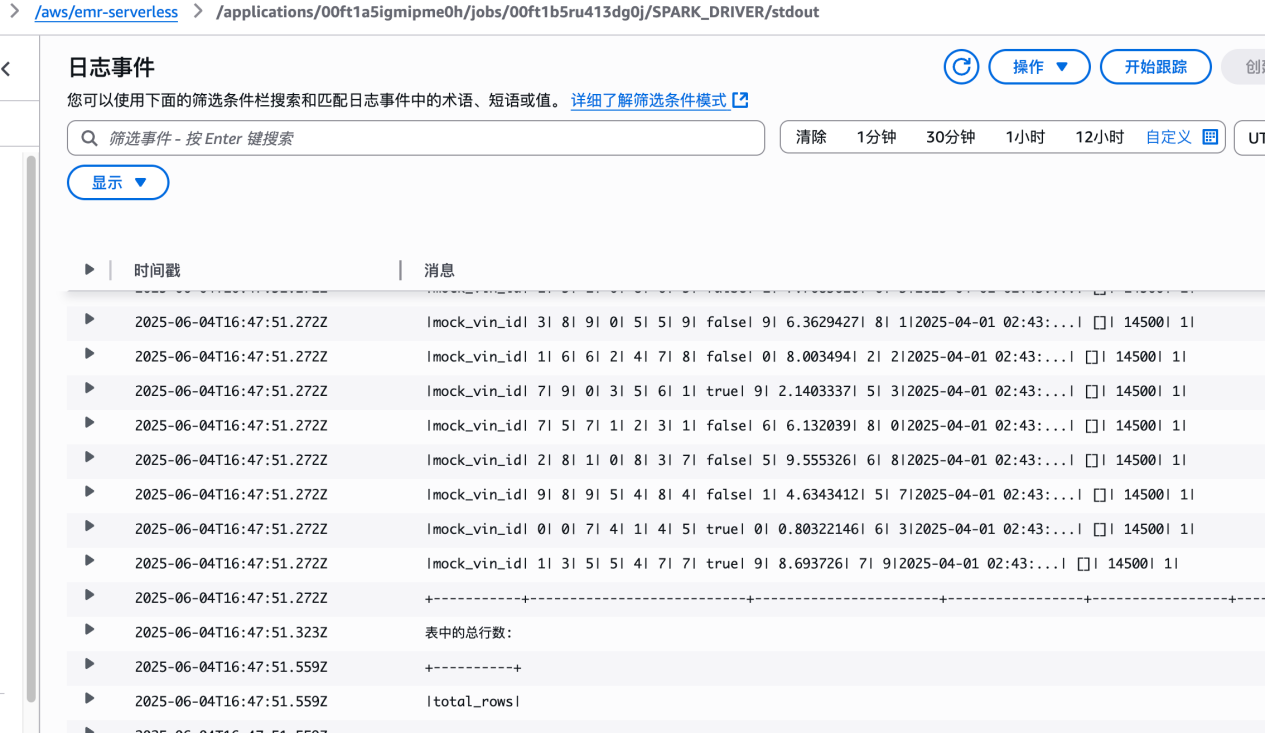The width and height of the screenshot is (1265, 733).
Task: Click message text |total_rows|
Action: click(x=473, y=701)
